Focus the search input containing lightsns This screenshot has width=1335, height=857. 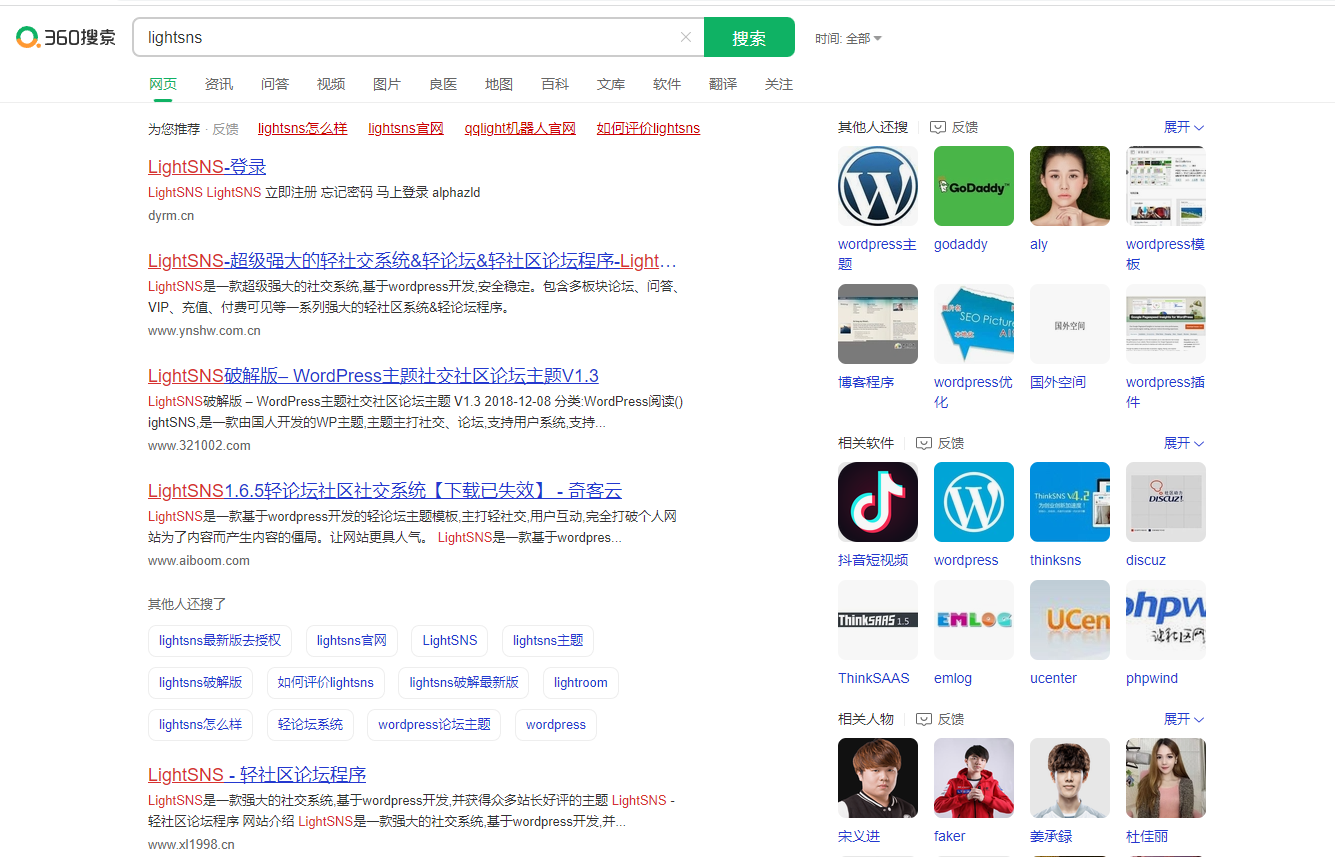[x=405, y=37]
